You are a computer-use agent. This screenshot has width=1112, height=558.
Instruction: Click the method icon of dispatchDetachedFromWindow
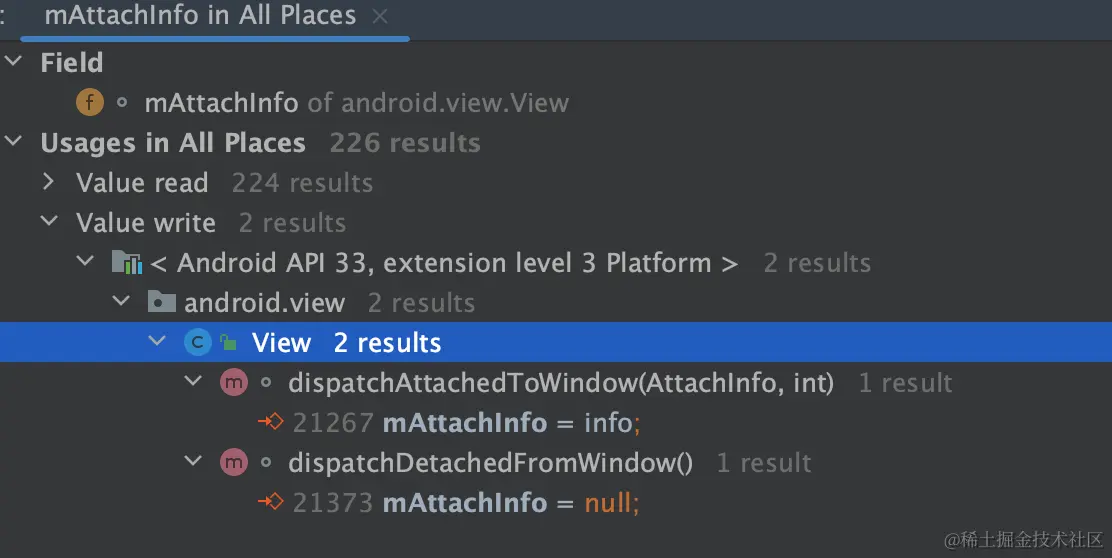point(233,463)
